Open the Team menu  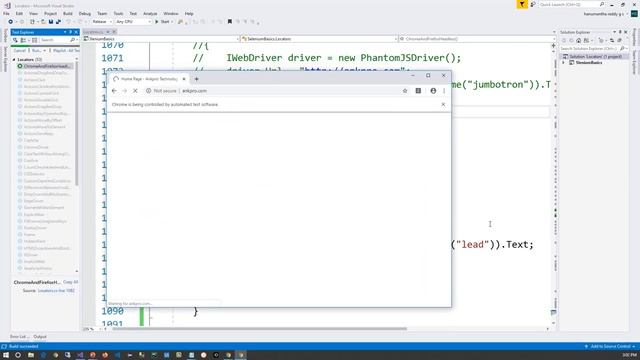pos(102,13)
